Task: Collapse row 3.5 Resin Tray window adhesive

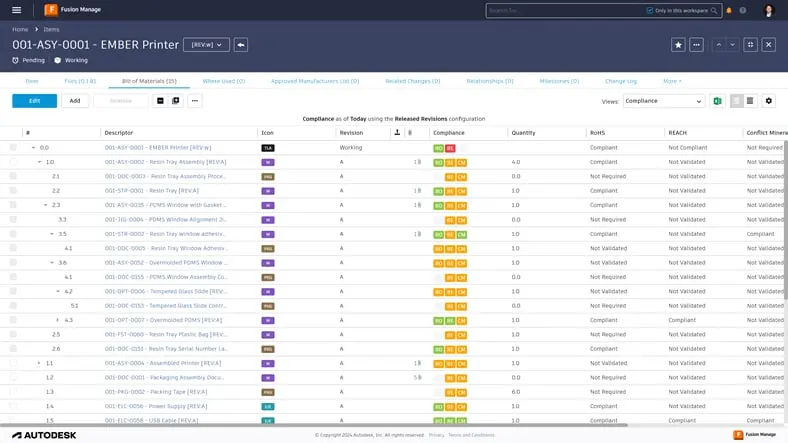Action: click(51, 234)
